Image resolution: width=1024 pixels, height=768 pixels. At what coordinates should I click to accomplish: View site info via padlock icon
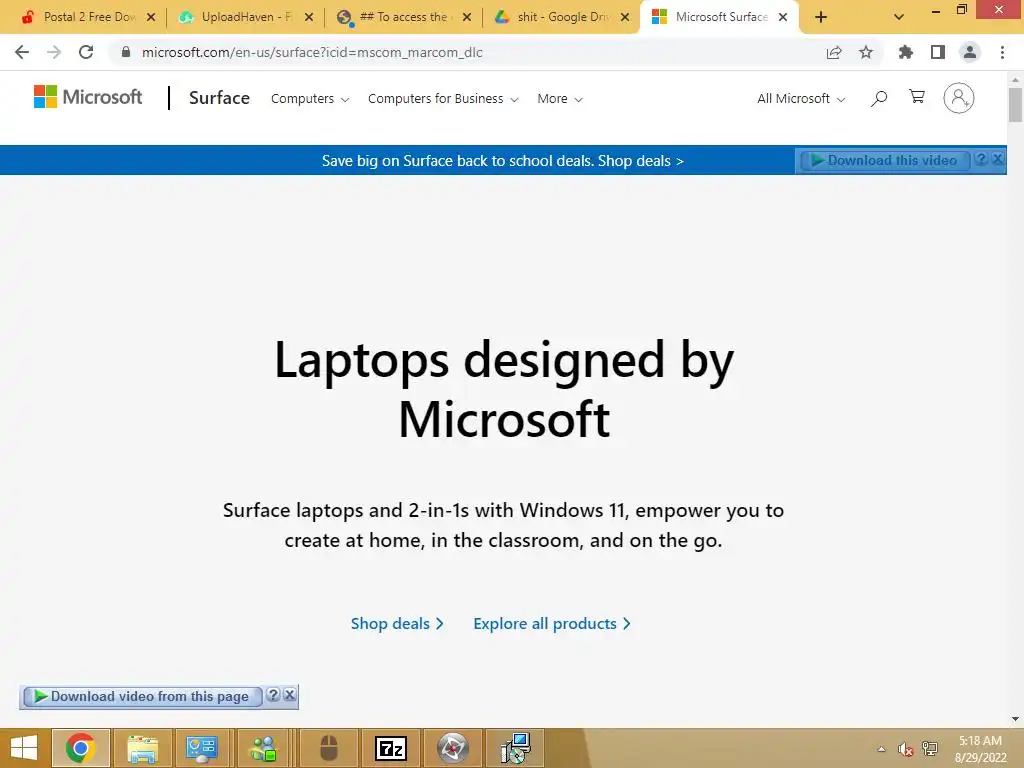pos(126,52)
